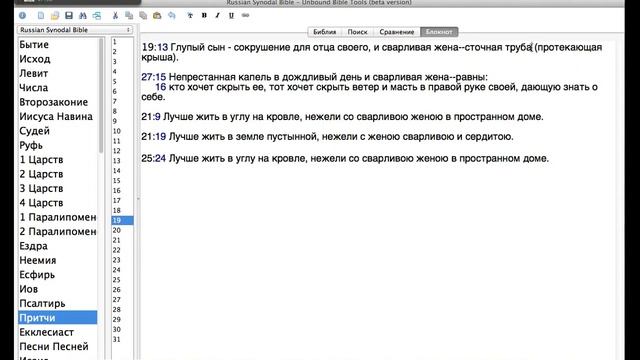The height and width of the screenshot is (360, 640).
Task: Click the compare windows toolbar icon
Action: [x=97, y=16]
